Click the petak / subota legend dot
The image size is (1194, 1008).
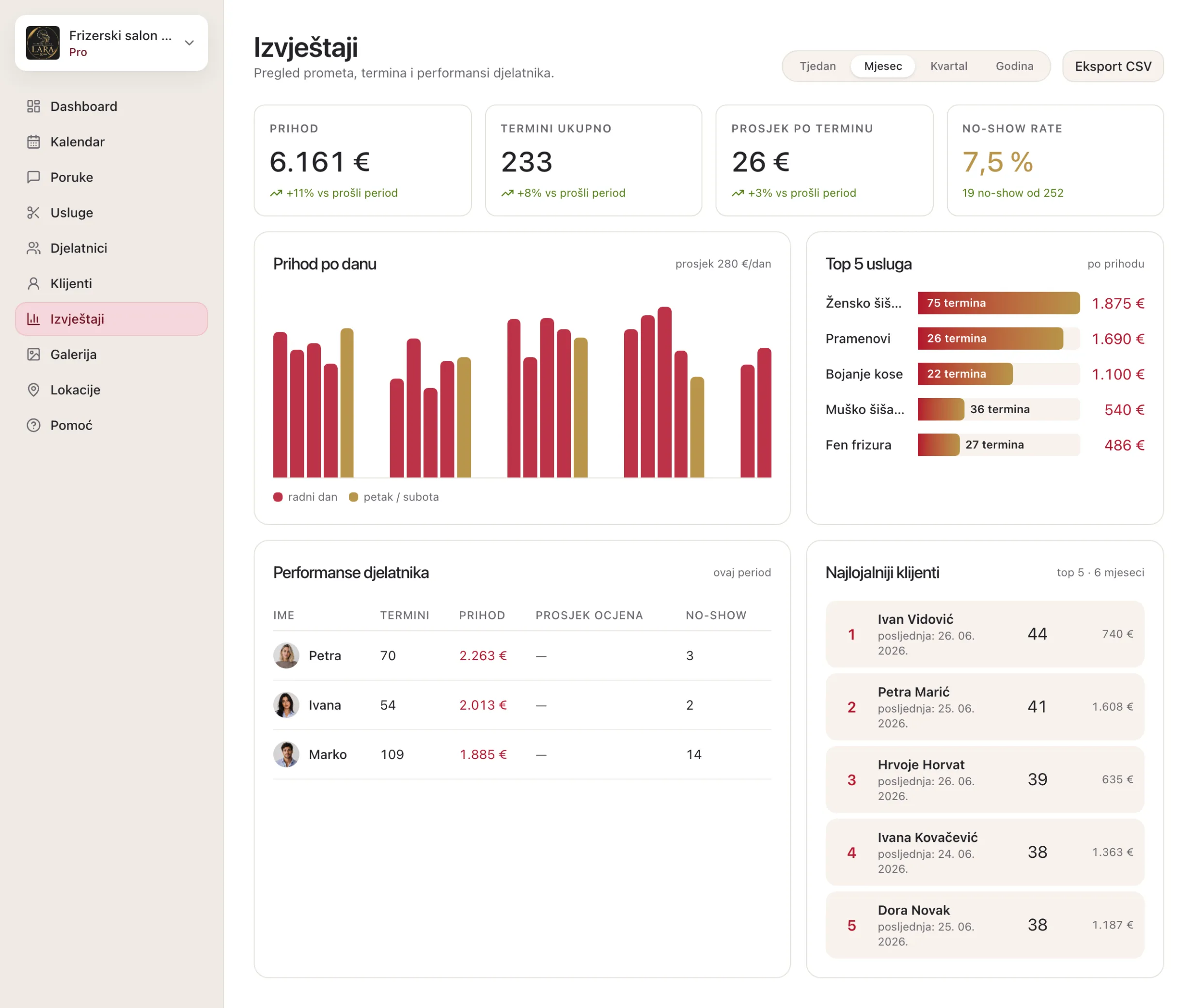point(353,497)
